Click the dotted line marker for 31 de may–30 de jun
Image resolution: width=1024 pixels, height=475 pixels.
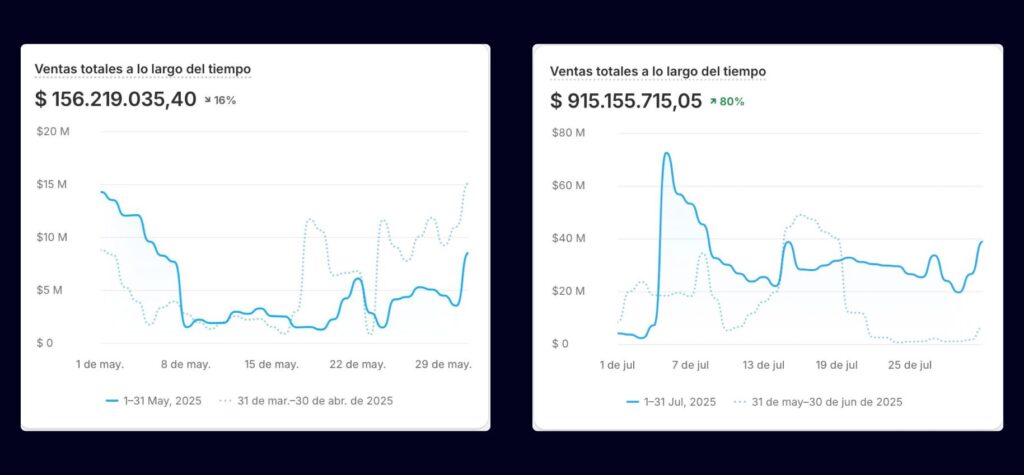pos(740,402)
